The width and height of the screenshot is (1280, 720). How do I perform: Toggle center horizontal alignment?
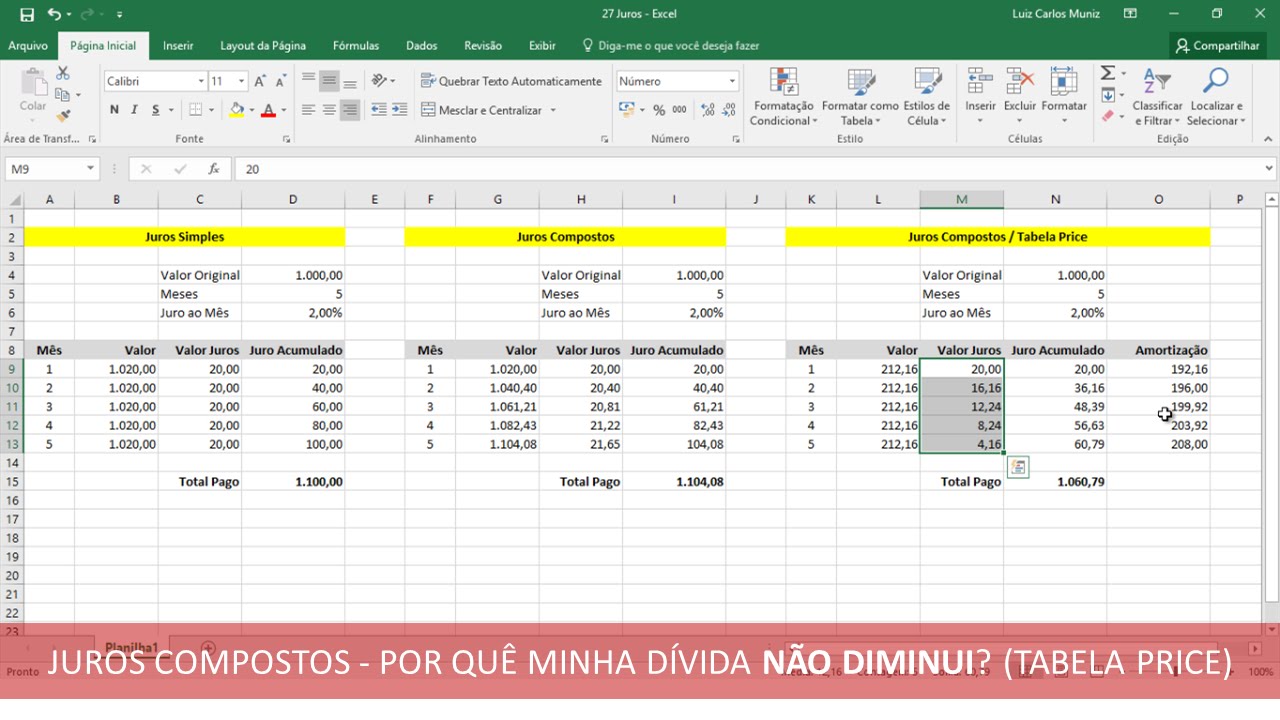pos(329,110)
